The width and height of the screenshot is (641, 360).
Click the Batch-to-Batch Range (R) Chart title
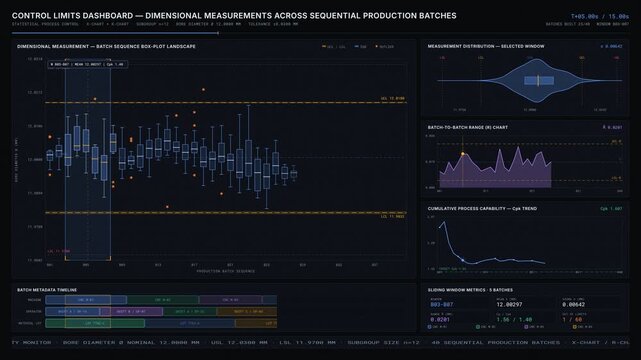468,127
